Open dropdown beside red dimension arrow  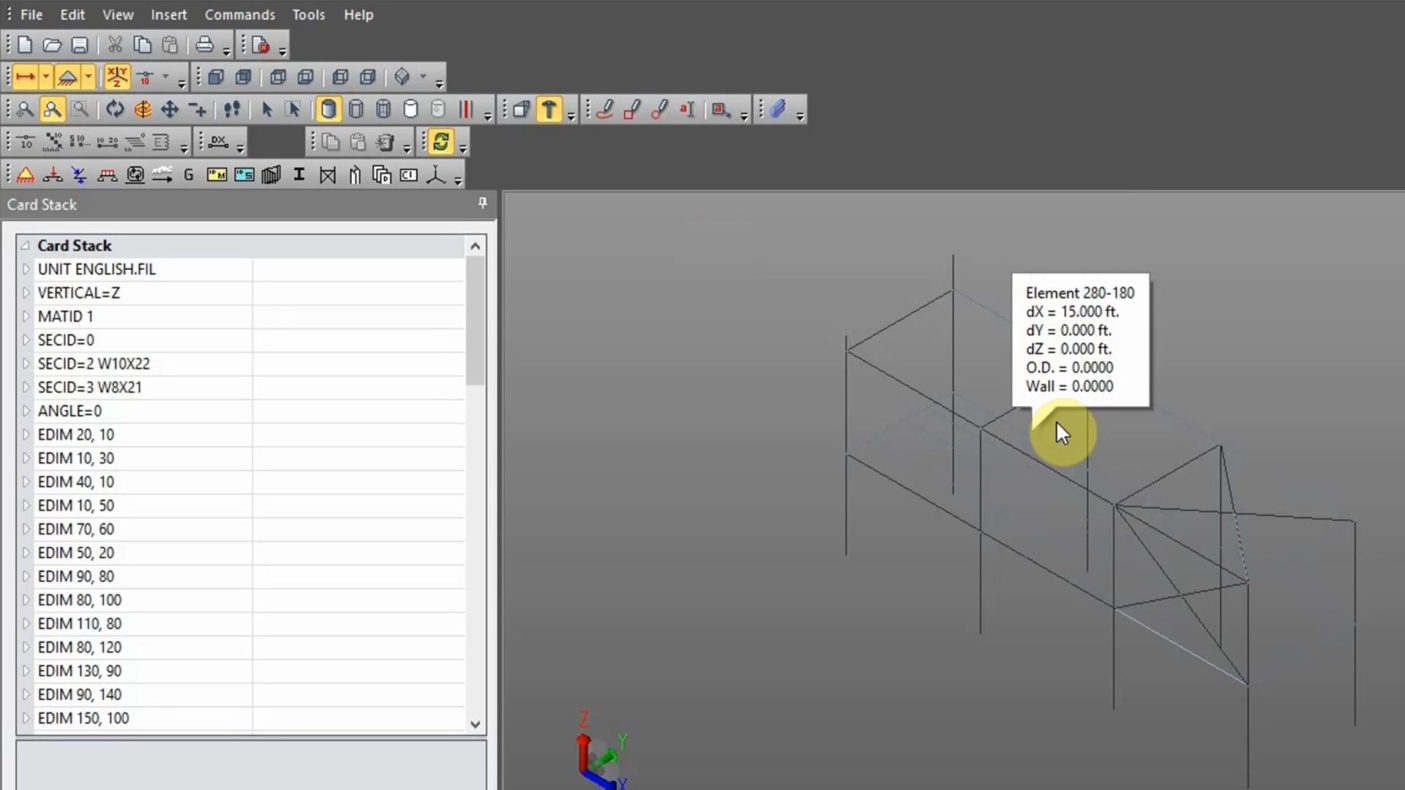pyautogui.click(x=45, y=77)
